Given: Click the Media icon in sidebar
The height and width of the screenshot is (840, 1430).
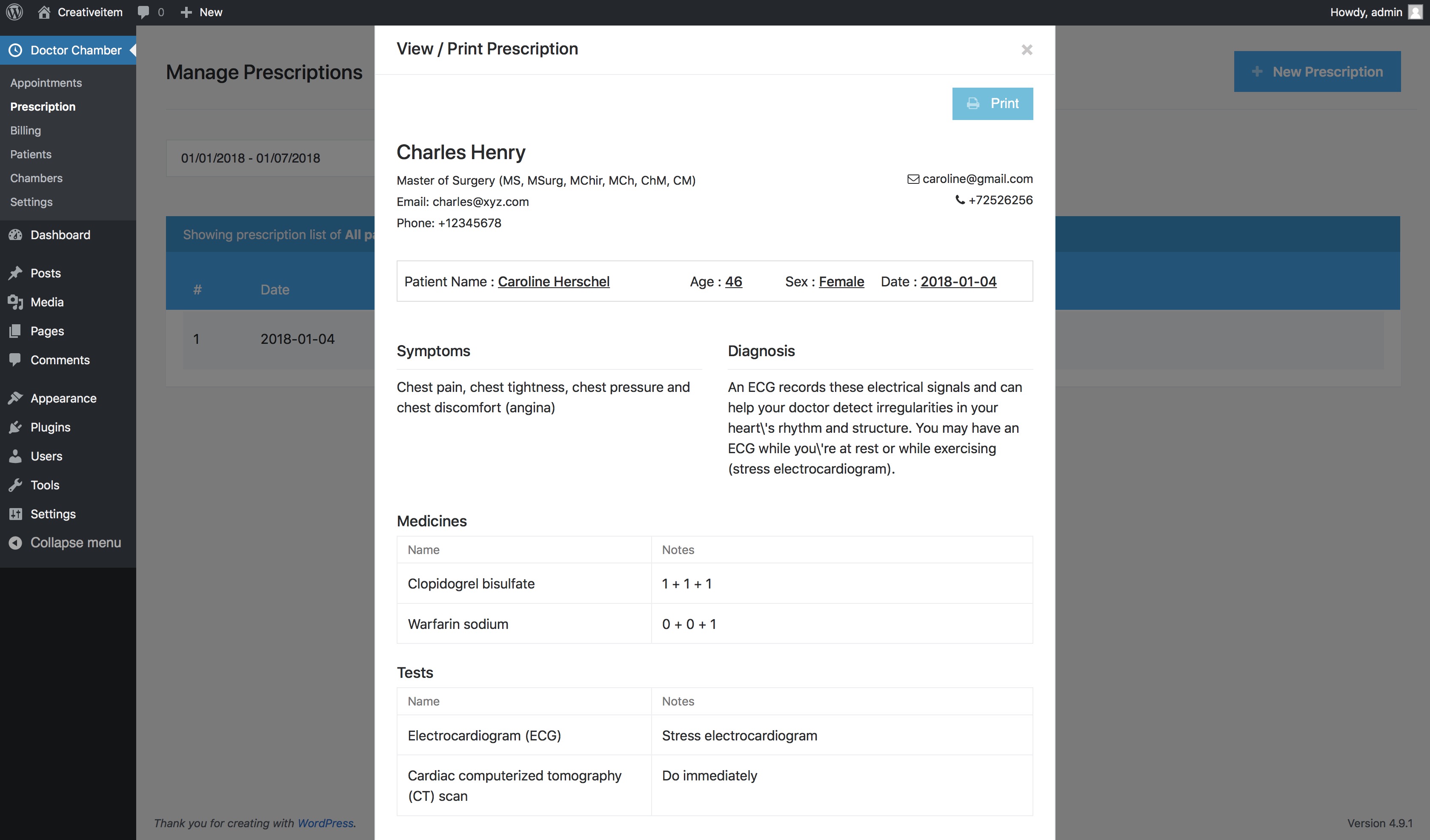Looking at the screenshot, I should (16, 302).
